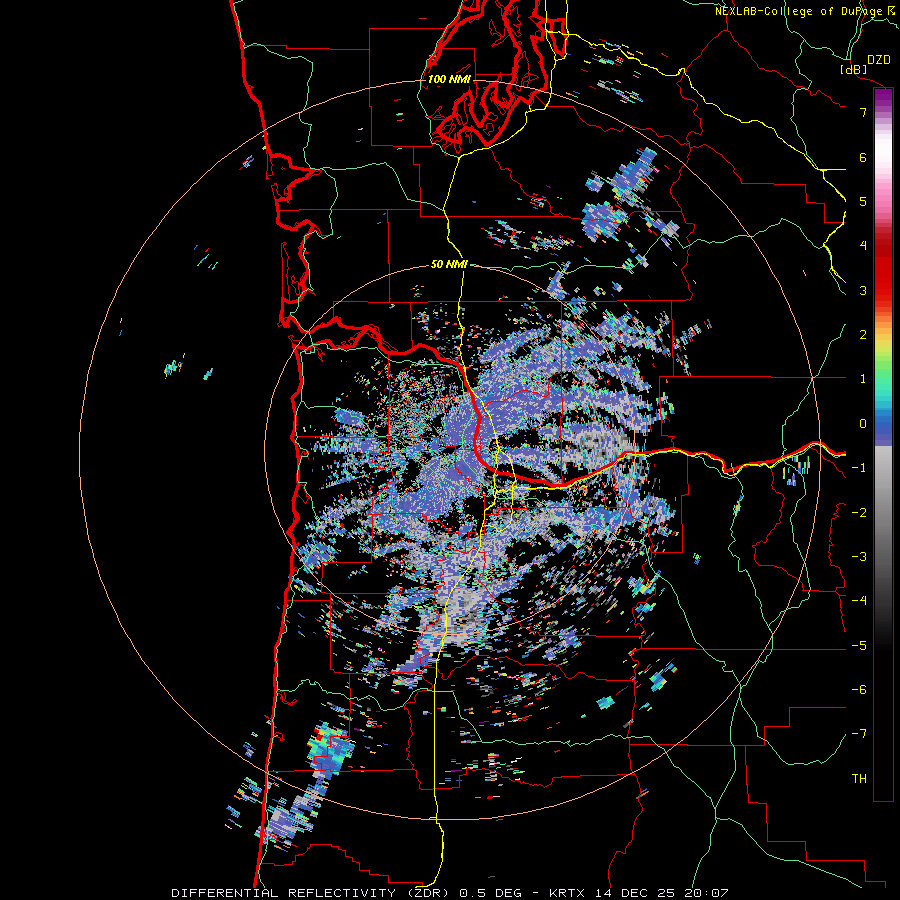This screenshot has width=900, height=900.
Task: Click the -1 dB scale label
Action: pyautogui.click(x=859, y=468)
